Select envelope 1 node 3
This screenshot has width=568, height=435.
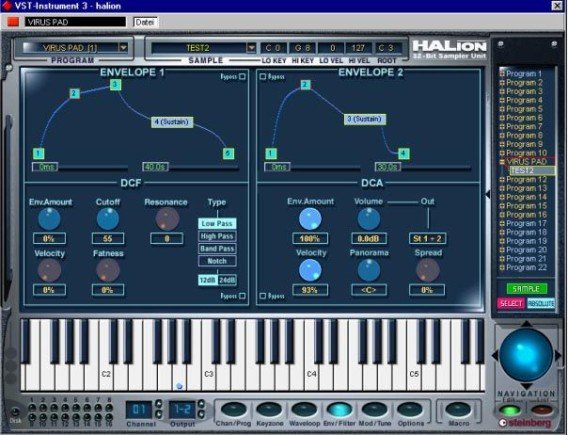pos(115,85)
